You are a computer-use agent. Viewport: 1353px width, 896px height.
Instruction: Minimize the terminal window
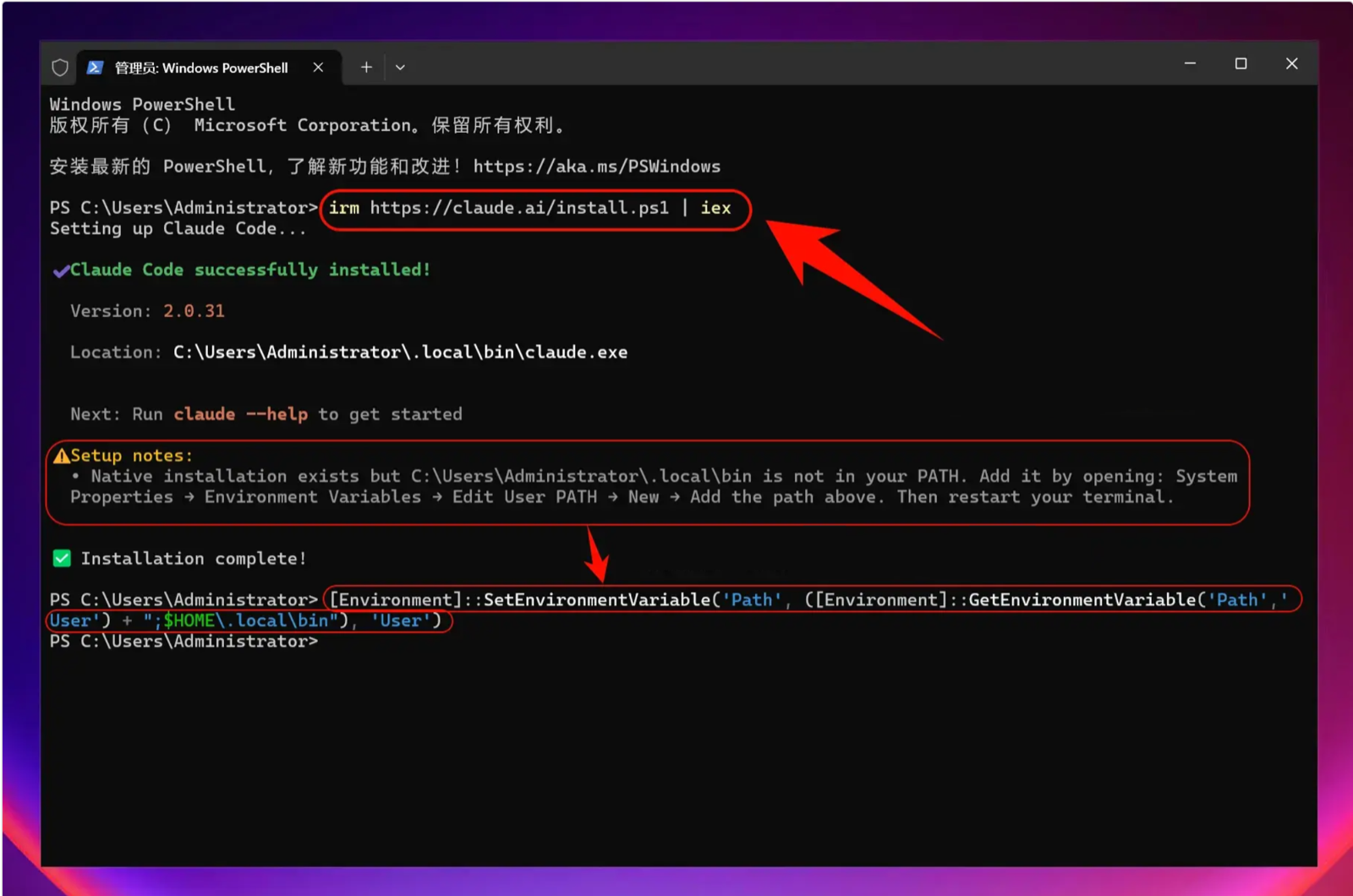[x=1190, y=63]
